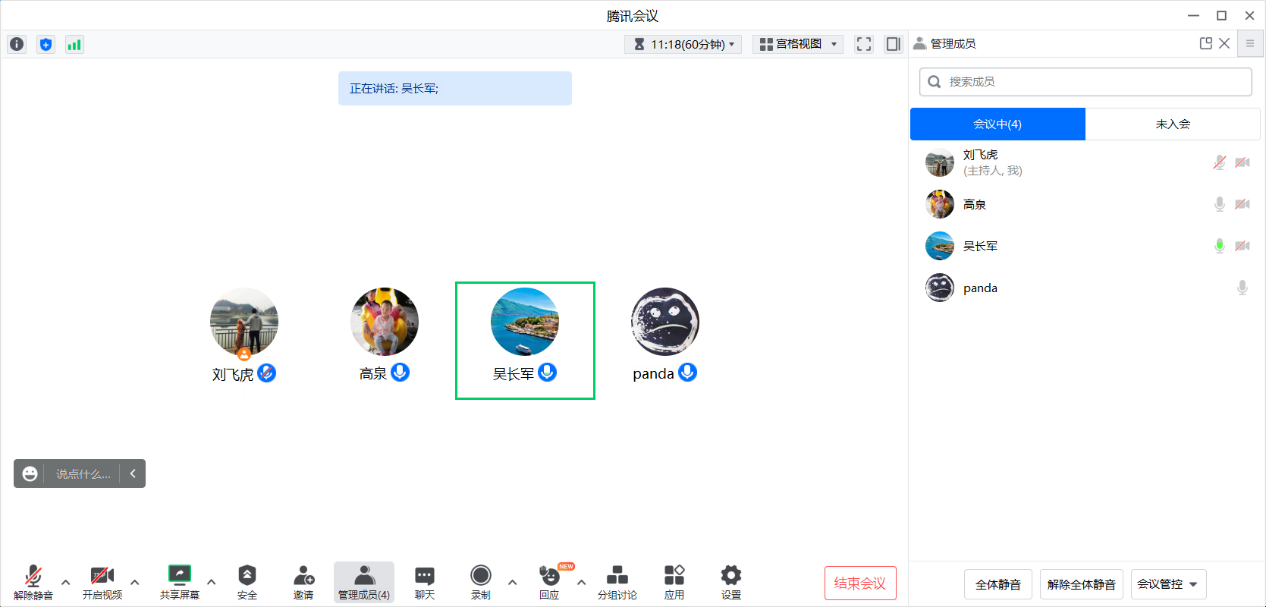This screenshot has height=607, width=1266.
Task: Select 高泉 row in the member list
Action: pyautogui.click(x=1087, y=204)
